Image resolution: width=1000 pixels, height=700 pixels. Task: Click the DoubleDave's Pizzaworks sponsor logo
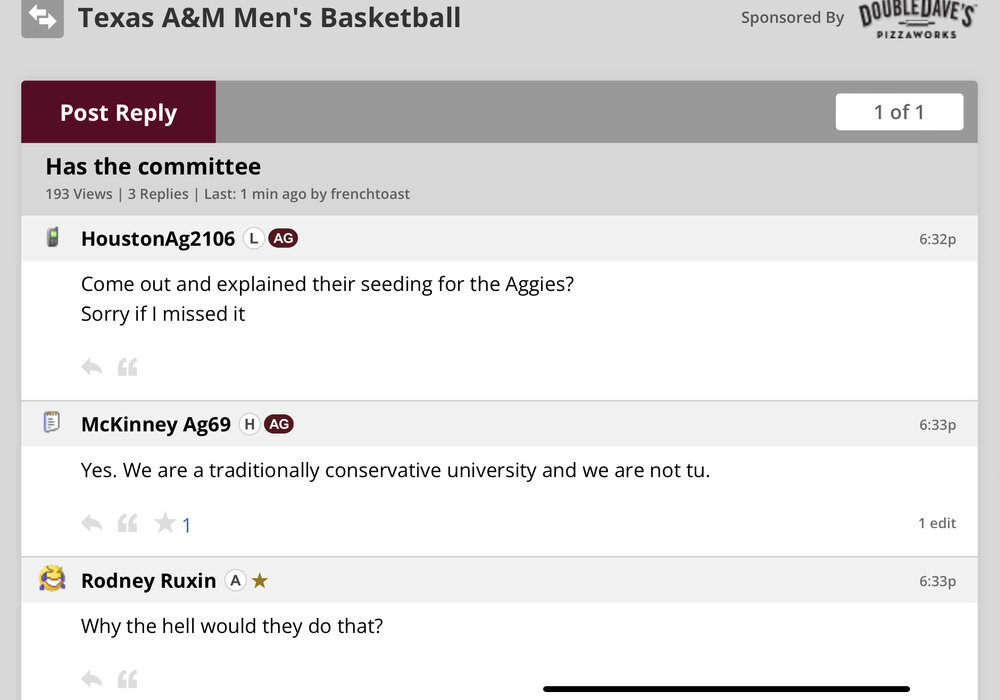pyautogui.click(x=917, y=19)
